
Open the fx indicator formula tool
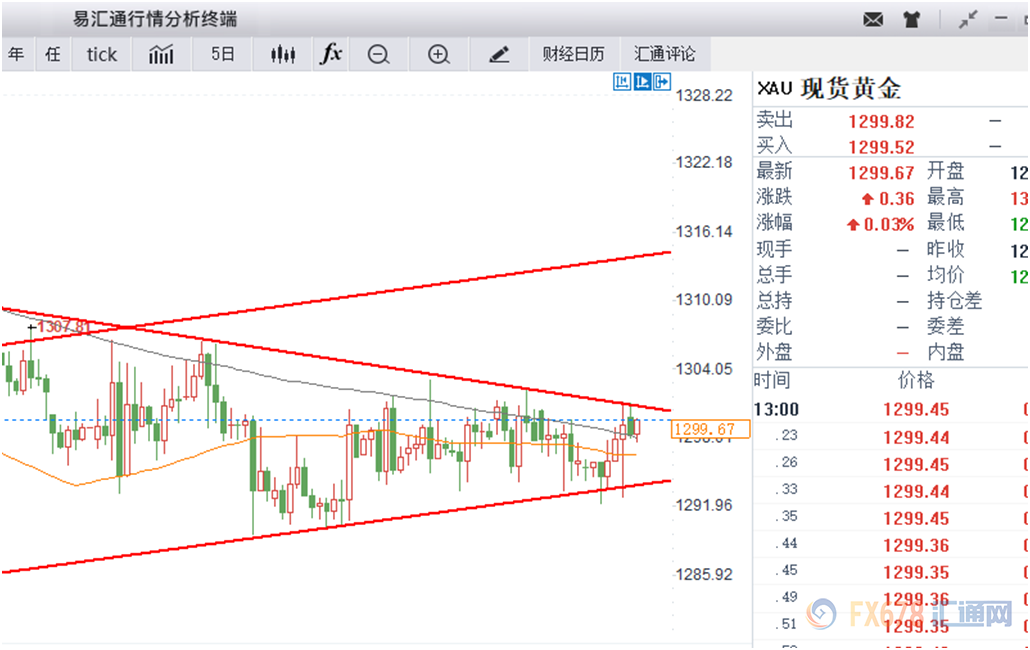(331, 55)
